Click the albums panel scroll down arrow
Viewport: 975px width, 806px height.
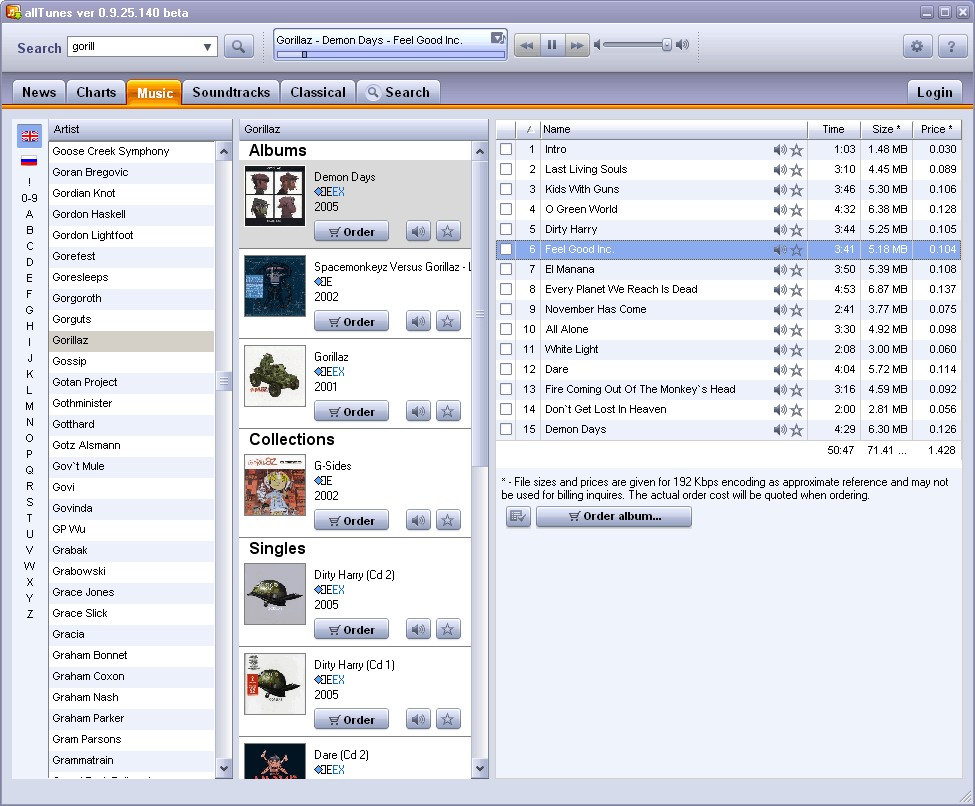coord(479,769)
